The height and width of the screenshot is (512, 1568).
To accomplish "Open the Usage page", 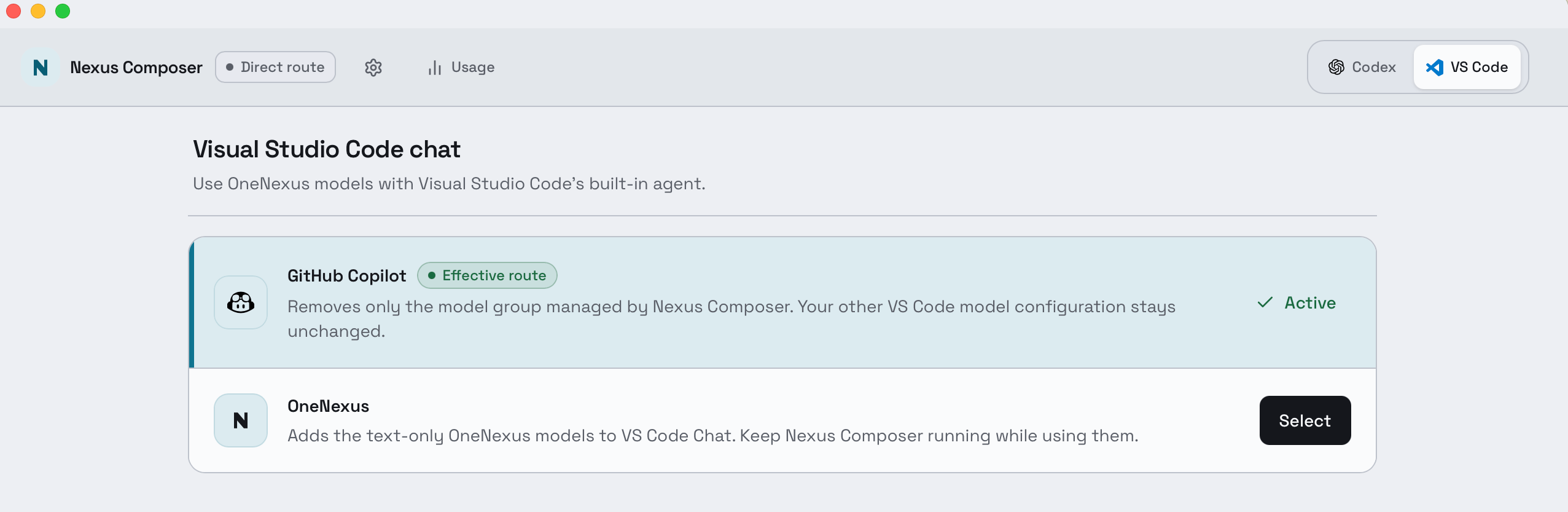I will [461, 68].
